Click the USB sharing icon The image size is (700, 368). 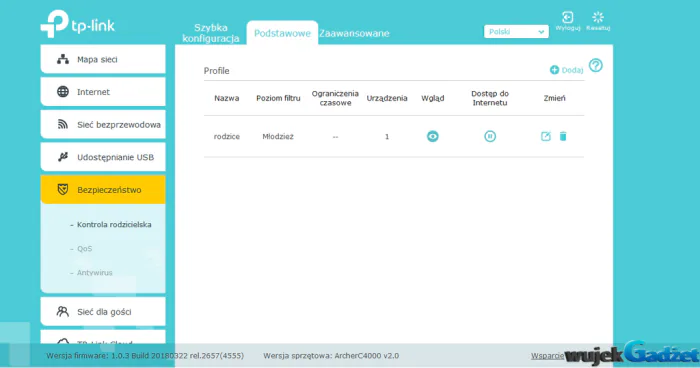click(x=63, y=157)
